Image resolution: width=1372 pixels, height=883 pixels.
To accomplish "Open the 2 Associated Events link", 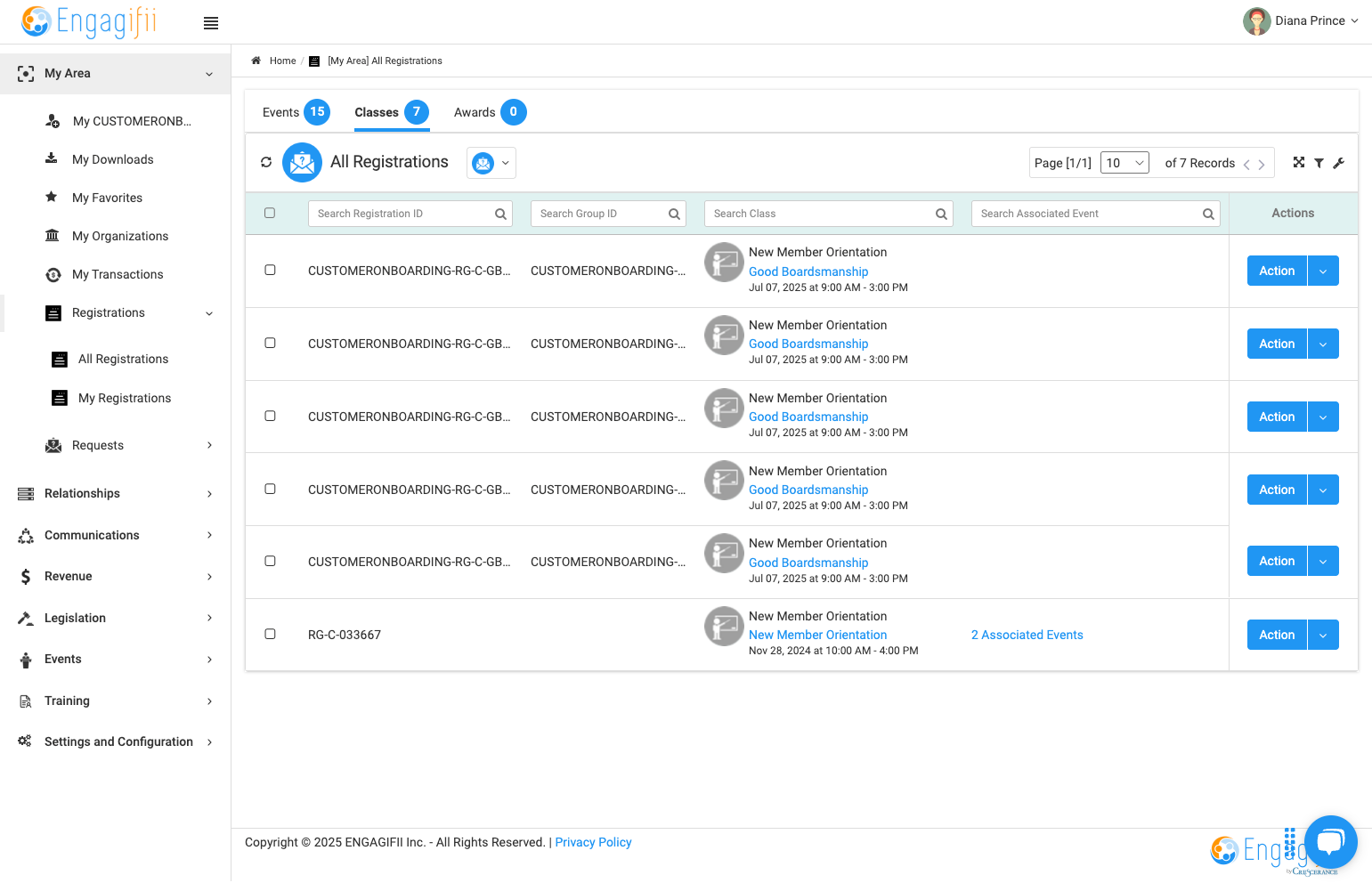I will tap(1027, 635).
